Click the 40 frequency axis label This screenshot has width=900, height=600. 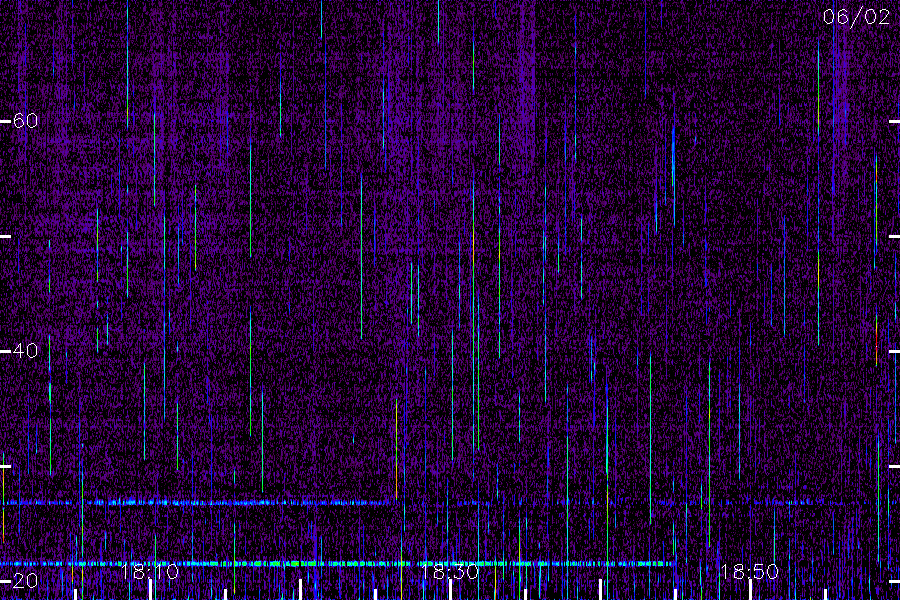click(25, 350)
